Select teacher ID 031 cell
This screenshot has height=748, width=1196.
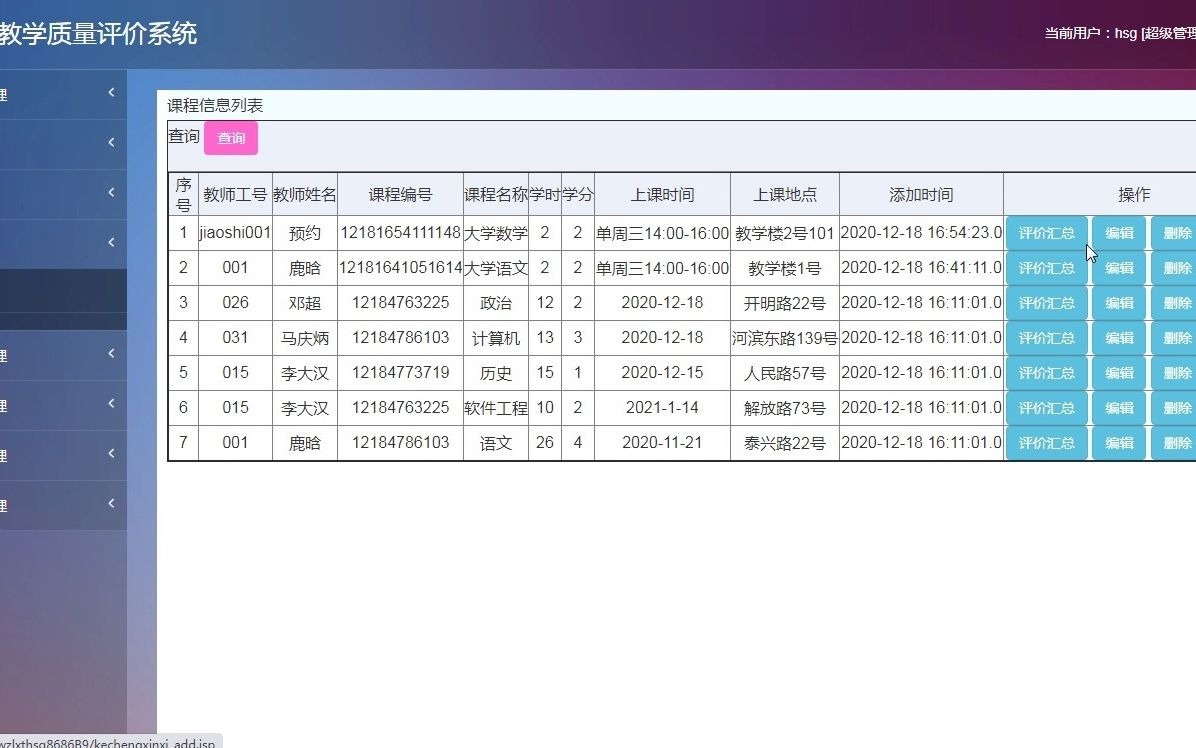click(x=235, y=339)
